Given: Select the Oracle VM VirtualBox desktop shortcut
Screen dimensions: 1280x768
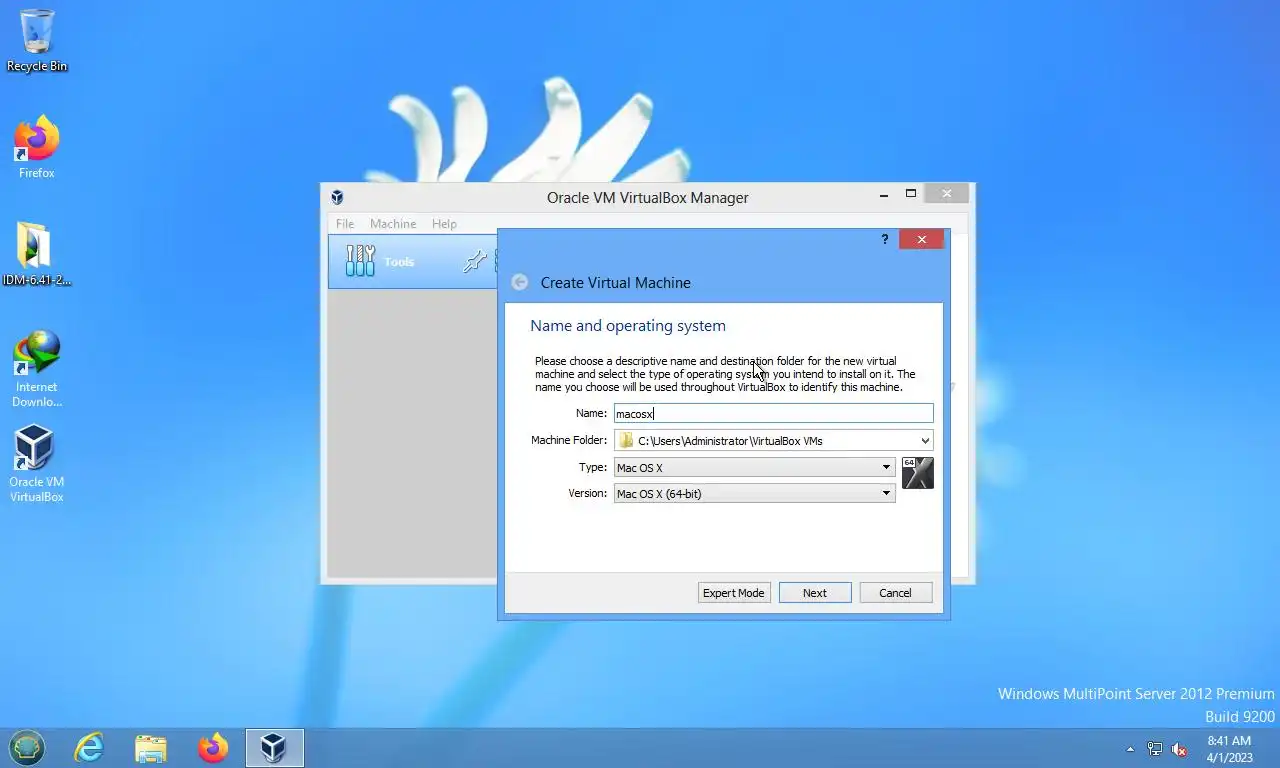Looking at the screenshot, I should [x=37, y=464].
